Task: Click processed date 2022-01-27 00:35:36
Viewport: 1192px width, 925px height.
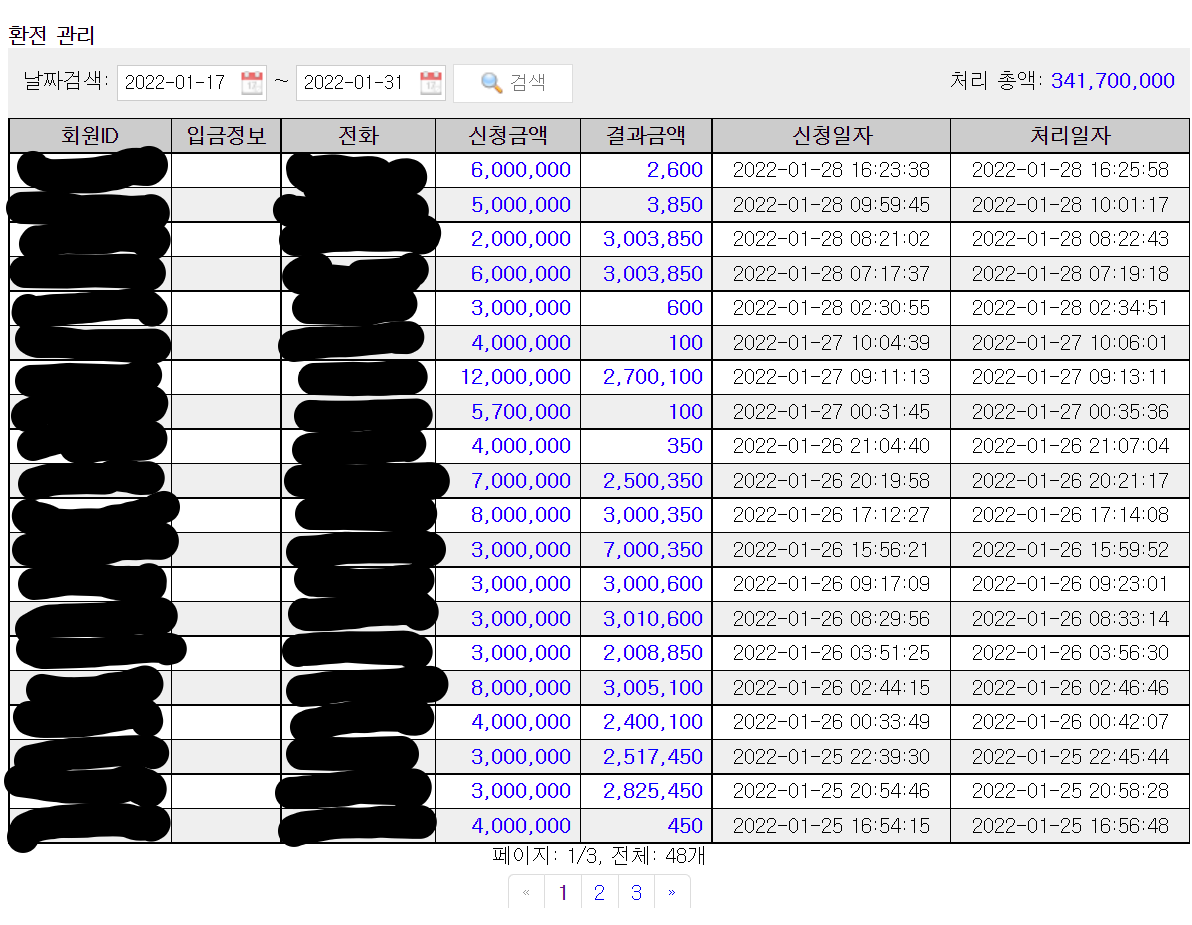Action: (x=1070, y=412)
